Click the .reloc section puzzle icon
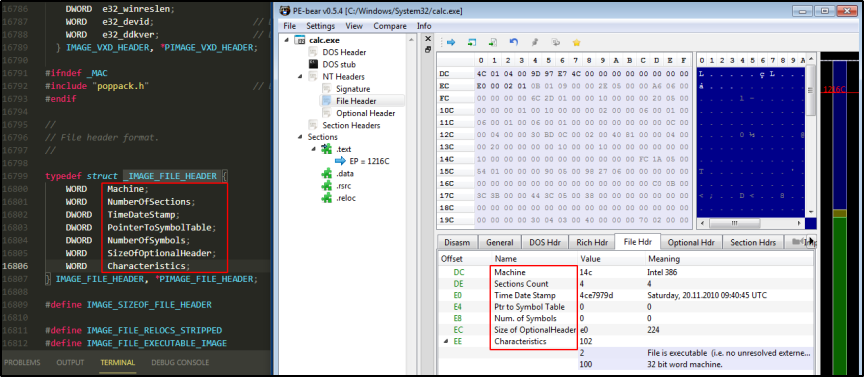 pos(327,197)
